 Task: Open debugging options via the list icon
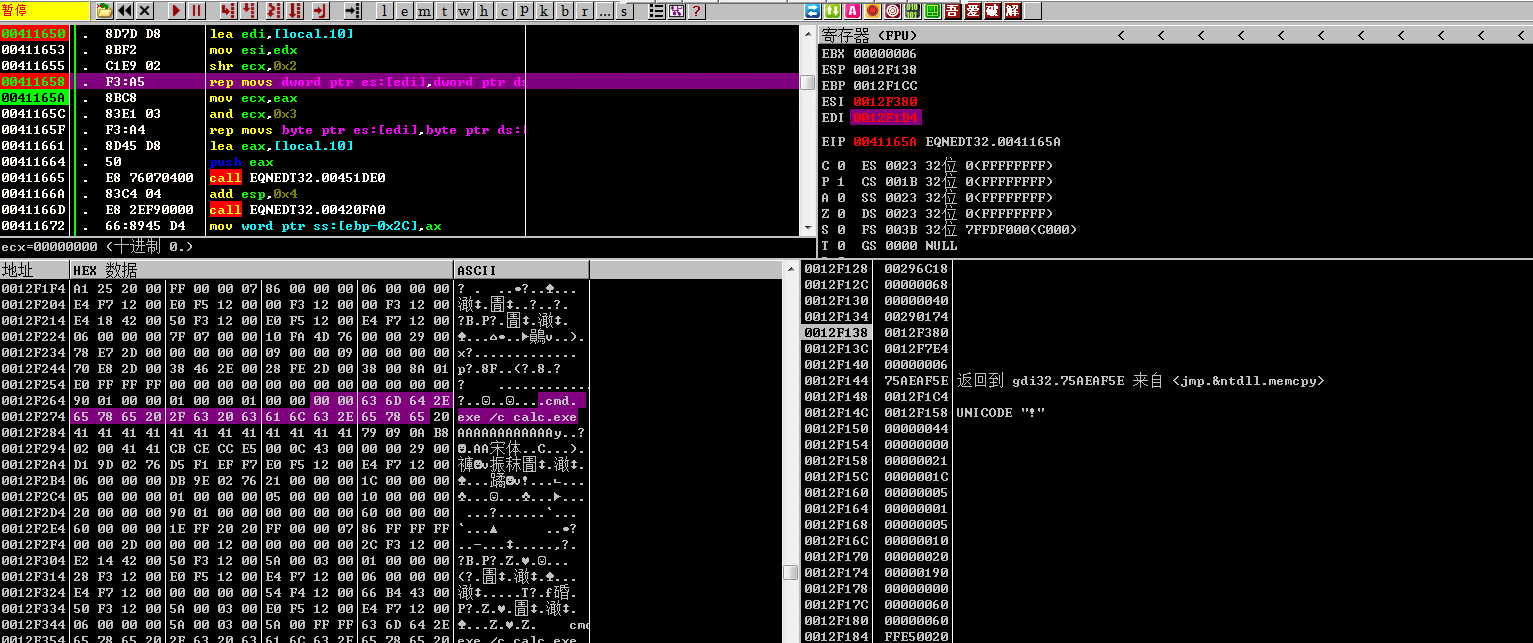(x=656, y=11)
